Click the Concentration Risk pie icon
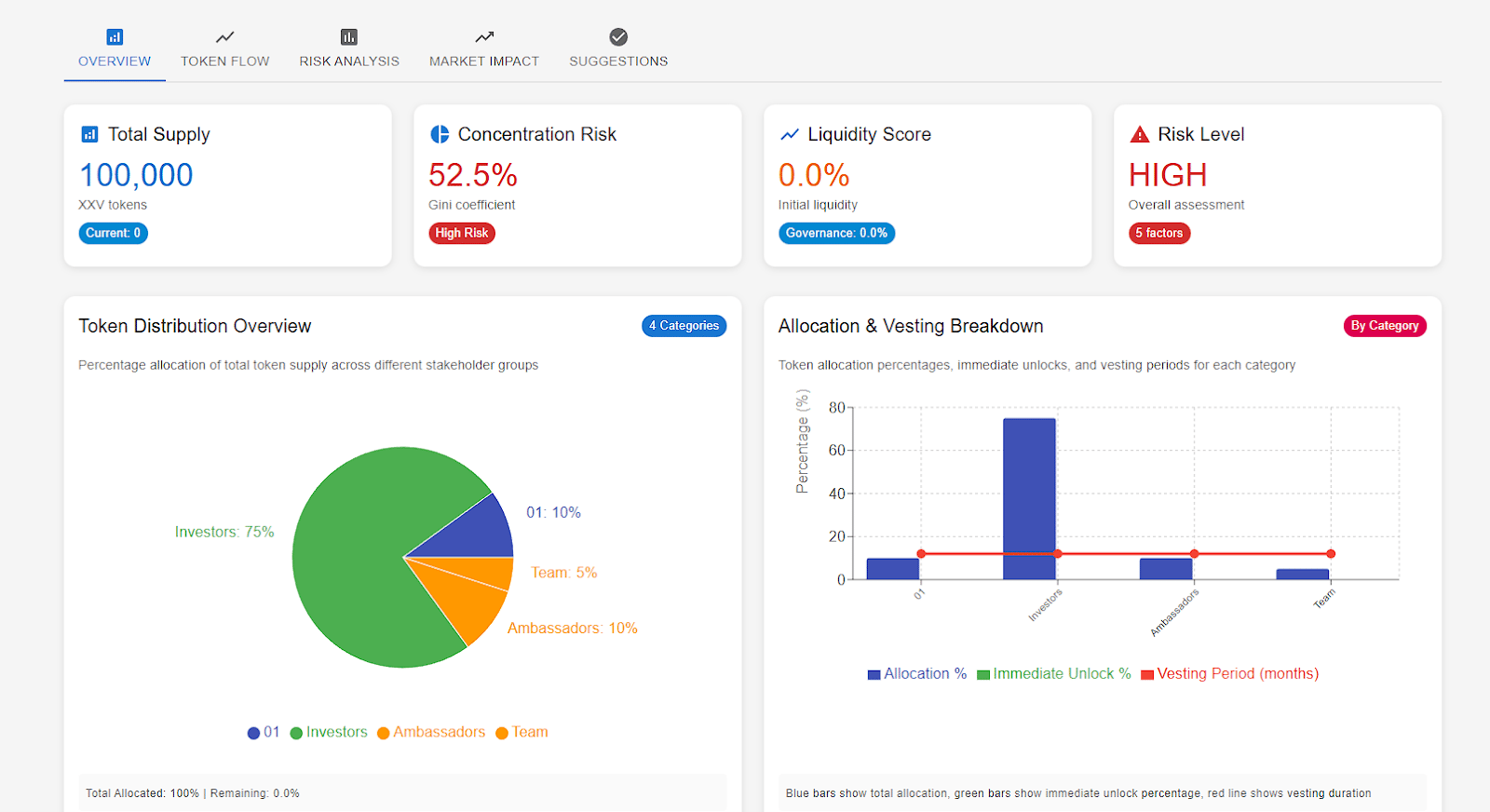Image resolution: width=1490 pixels, height=812 pixels. (440, 134)
